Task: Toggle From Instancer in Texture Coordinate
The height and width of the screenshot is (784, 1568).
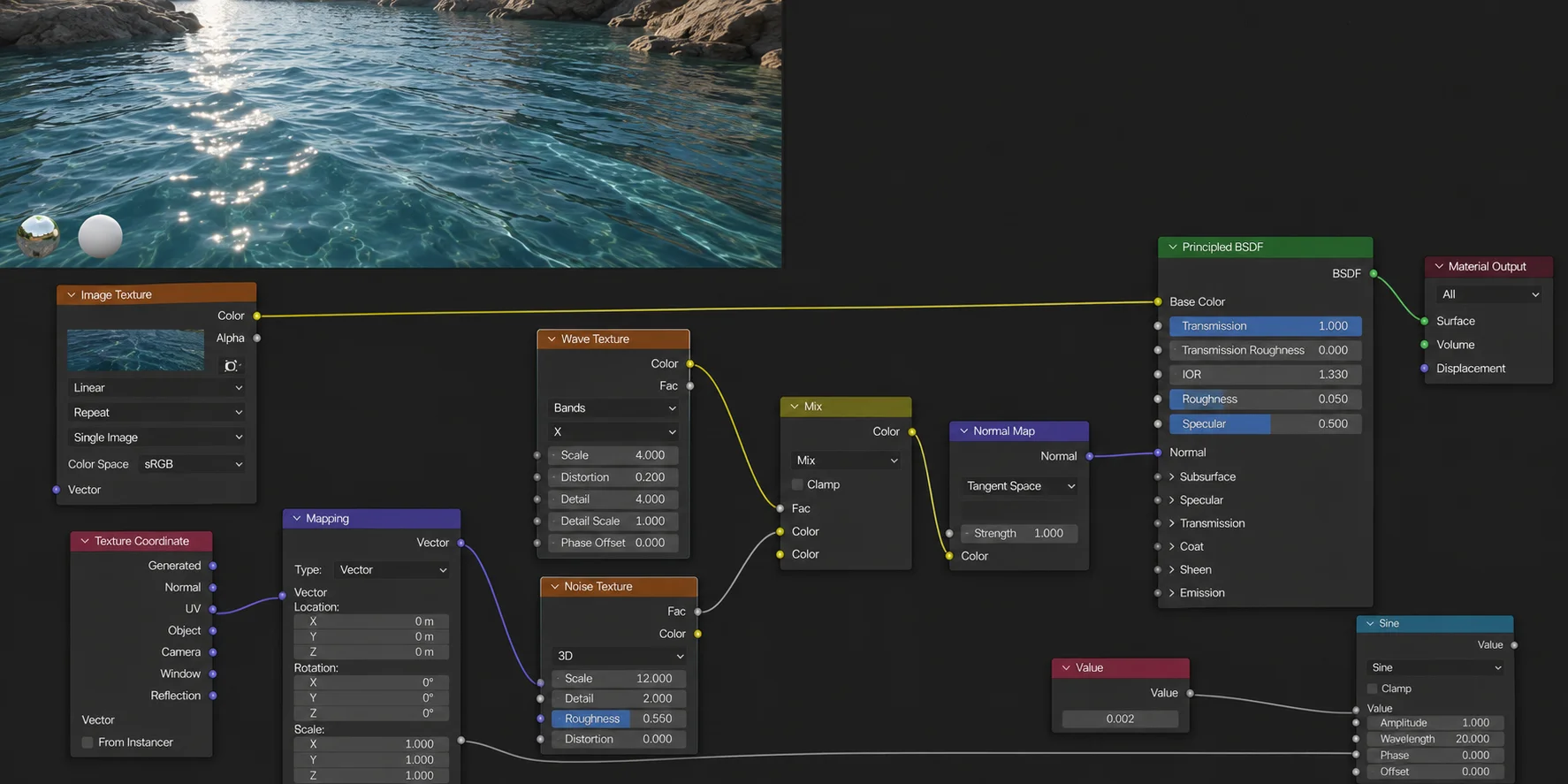Action: pyautogui.click(x=88, y=742)
